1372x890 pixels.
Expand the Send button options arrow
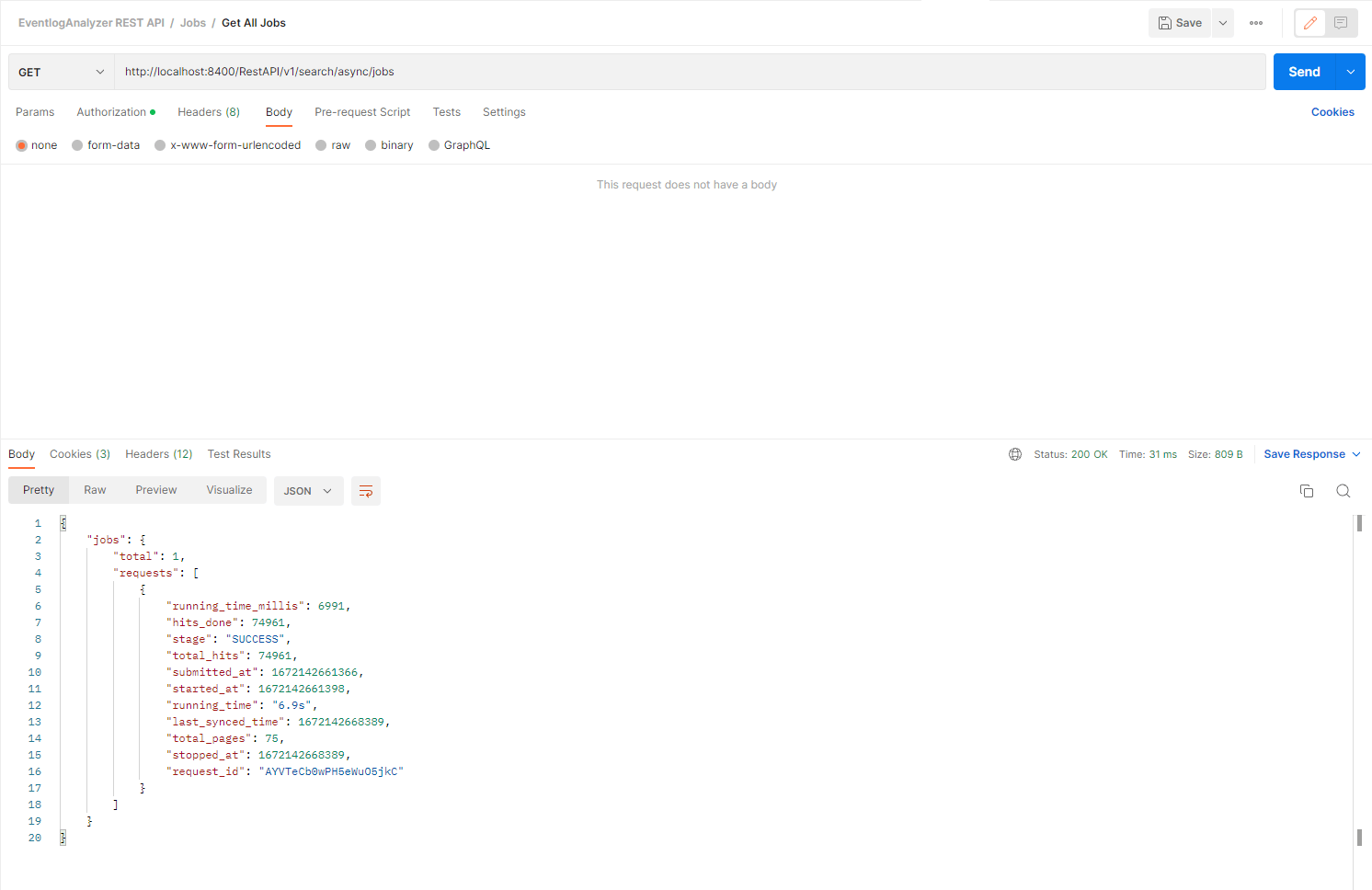1350,71
